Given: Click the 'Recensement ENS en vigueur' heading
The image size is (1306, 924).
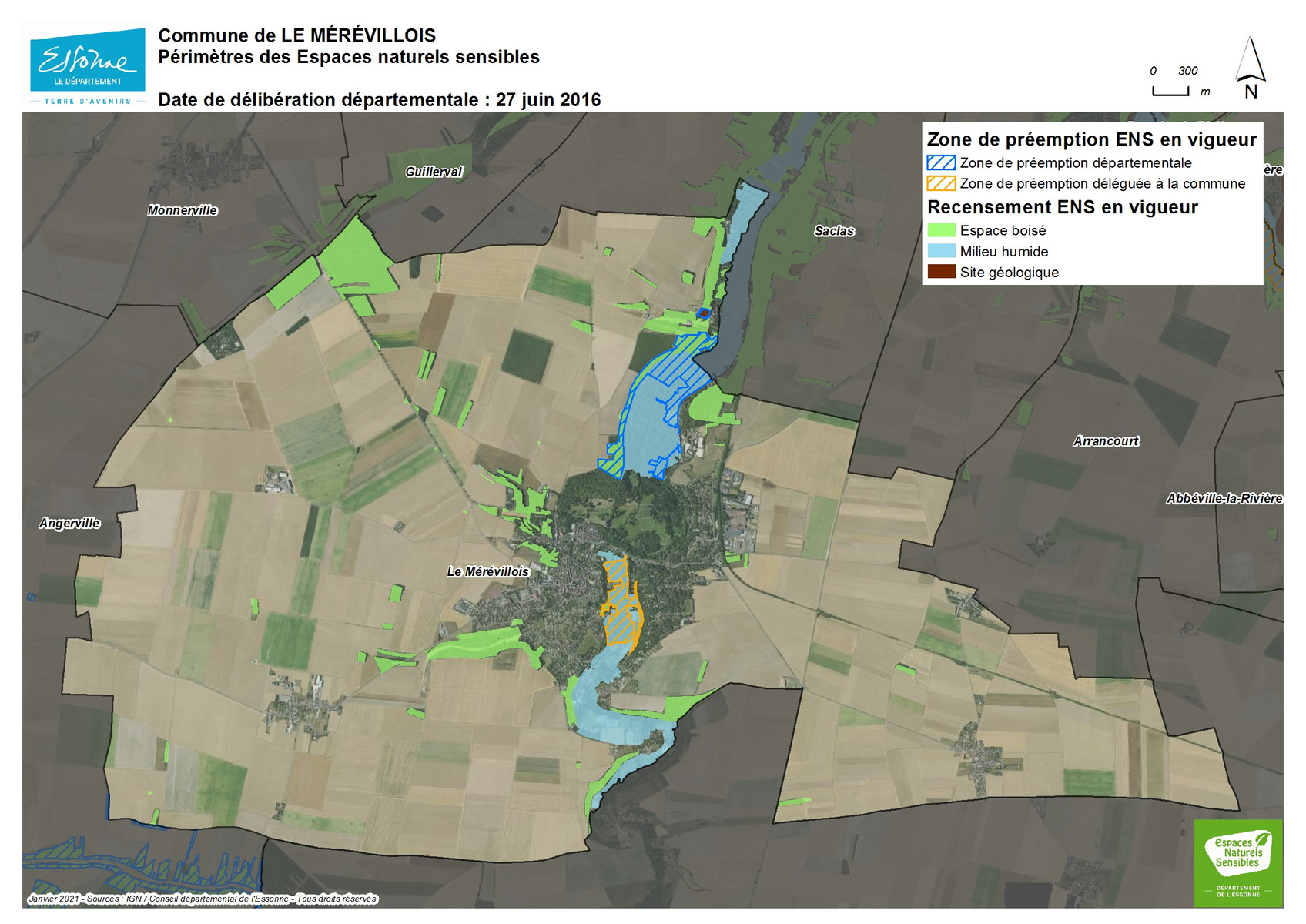Looking at the screenshot, I should pos(1063,207).
